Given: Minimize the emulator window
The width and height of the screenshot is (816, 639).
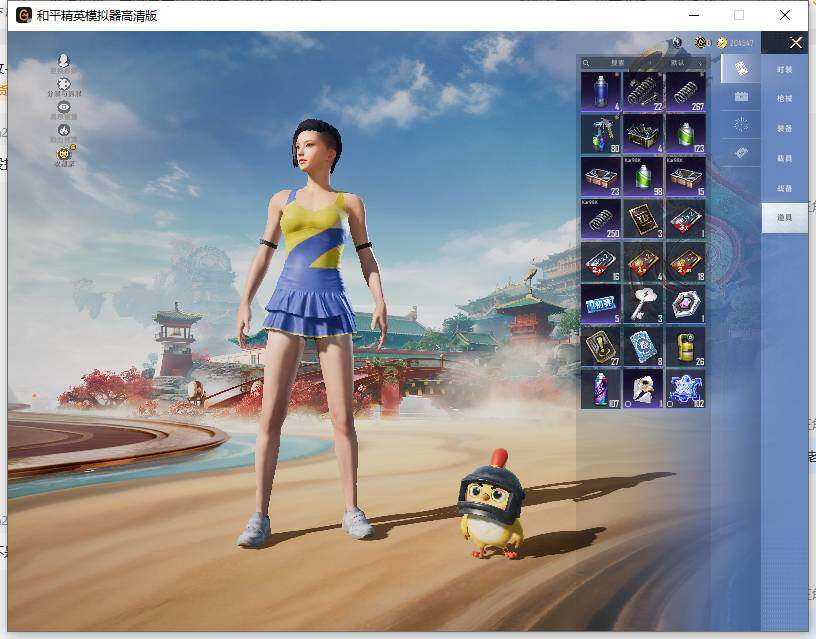Looking at the screenshot, I should (x=694, y=15).
